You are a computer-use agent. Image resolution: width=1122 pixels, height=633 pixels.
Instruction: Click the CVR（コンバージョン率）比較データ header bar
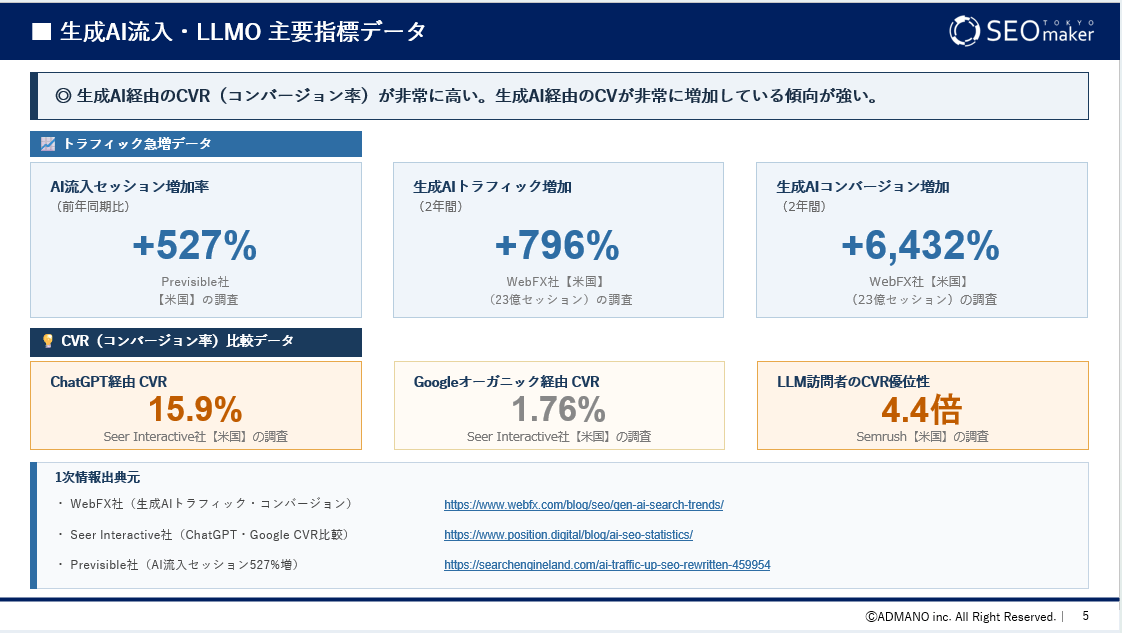point(196,343)
